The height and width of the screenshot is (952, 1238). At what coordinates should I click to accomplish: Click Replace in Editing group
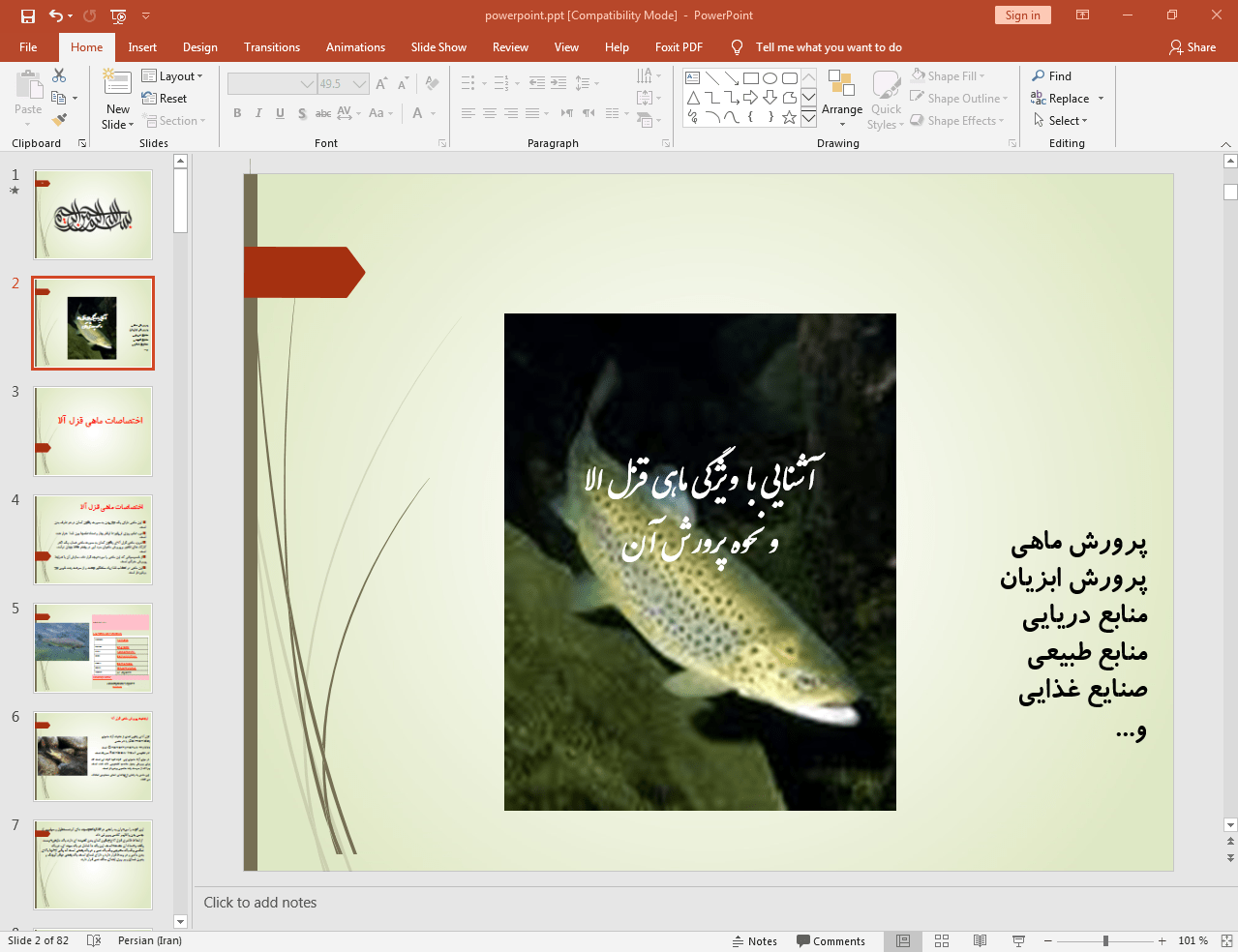pos(1068,99)
